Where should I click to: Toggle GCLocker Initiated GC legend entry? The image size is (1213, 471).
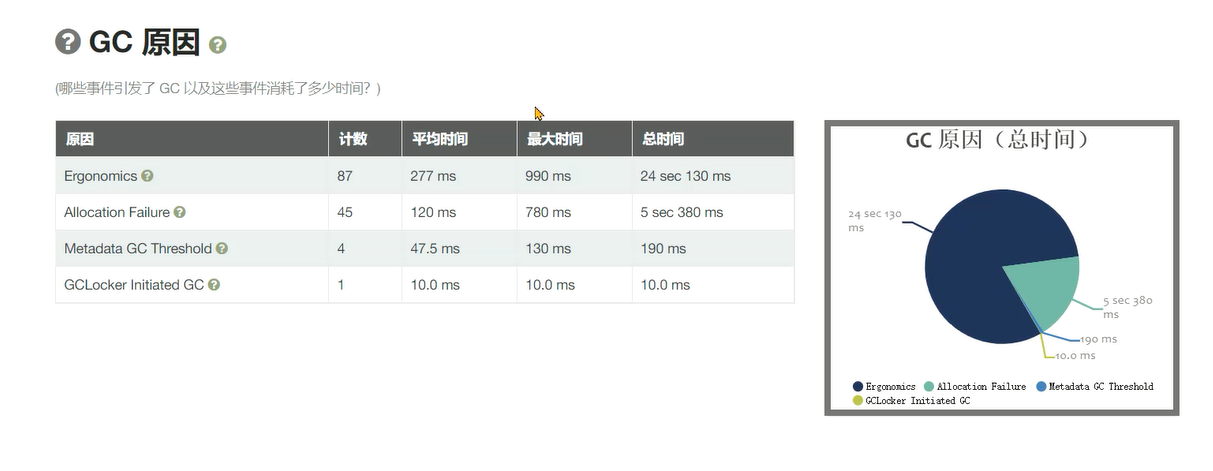(911, 401)
